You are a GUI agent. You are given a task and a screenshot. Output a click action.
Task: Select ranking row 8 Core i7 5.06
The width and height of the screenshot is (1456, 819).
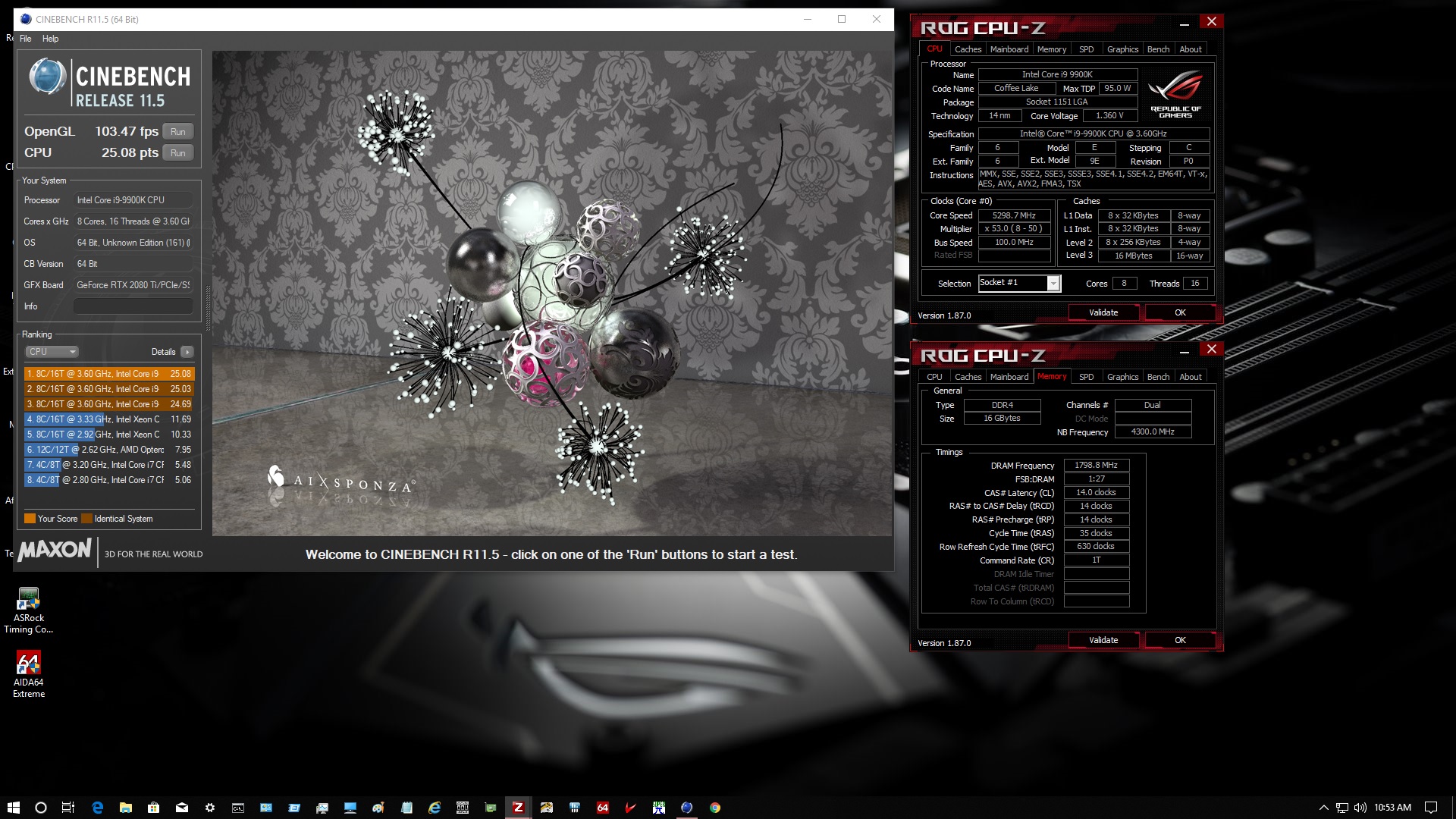[x=109, y=480]
